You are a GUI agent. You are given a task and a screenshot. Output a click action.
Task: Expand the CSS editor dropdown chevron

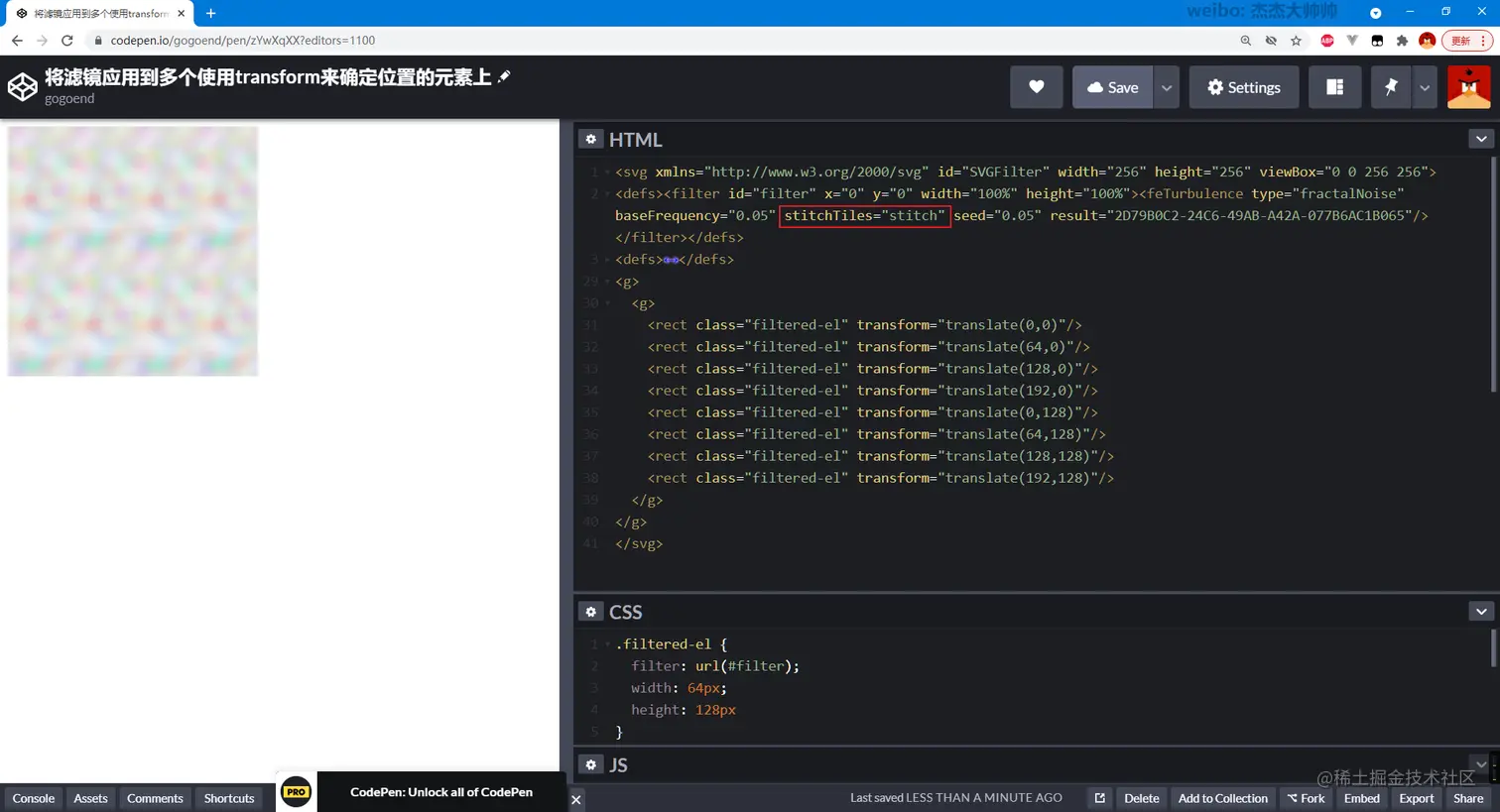[1481, 612]
